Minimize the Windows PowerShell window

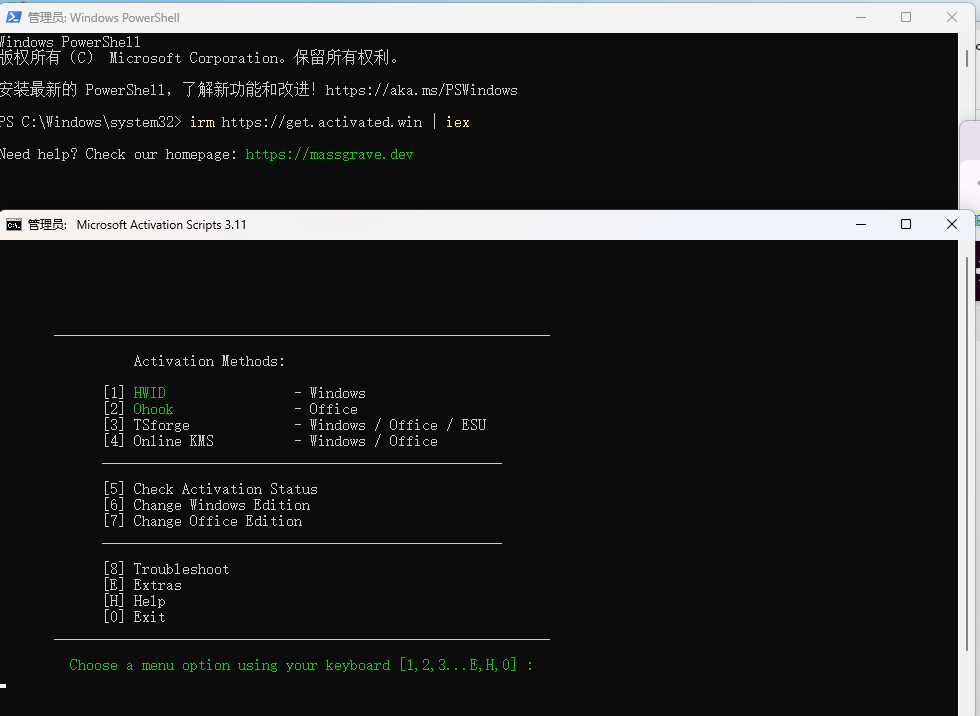(x=861, y=17)
